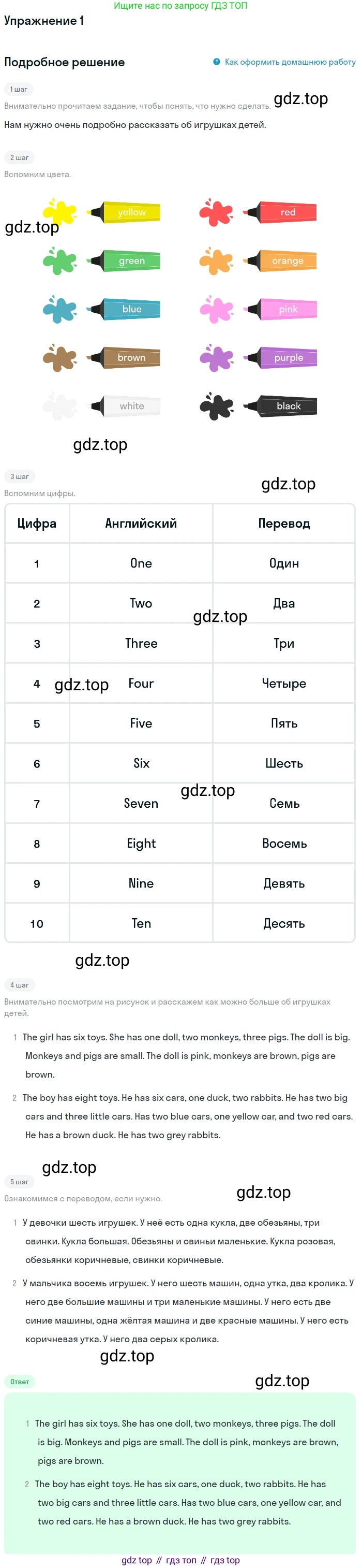Viewport: 362px width, 1568px height.
Task: Click the '1 шаг' step badge
Action: coord(19,89)
